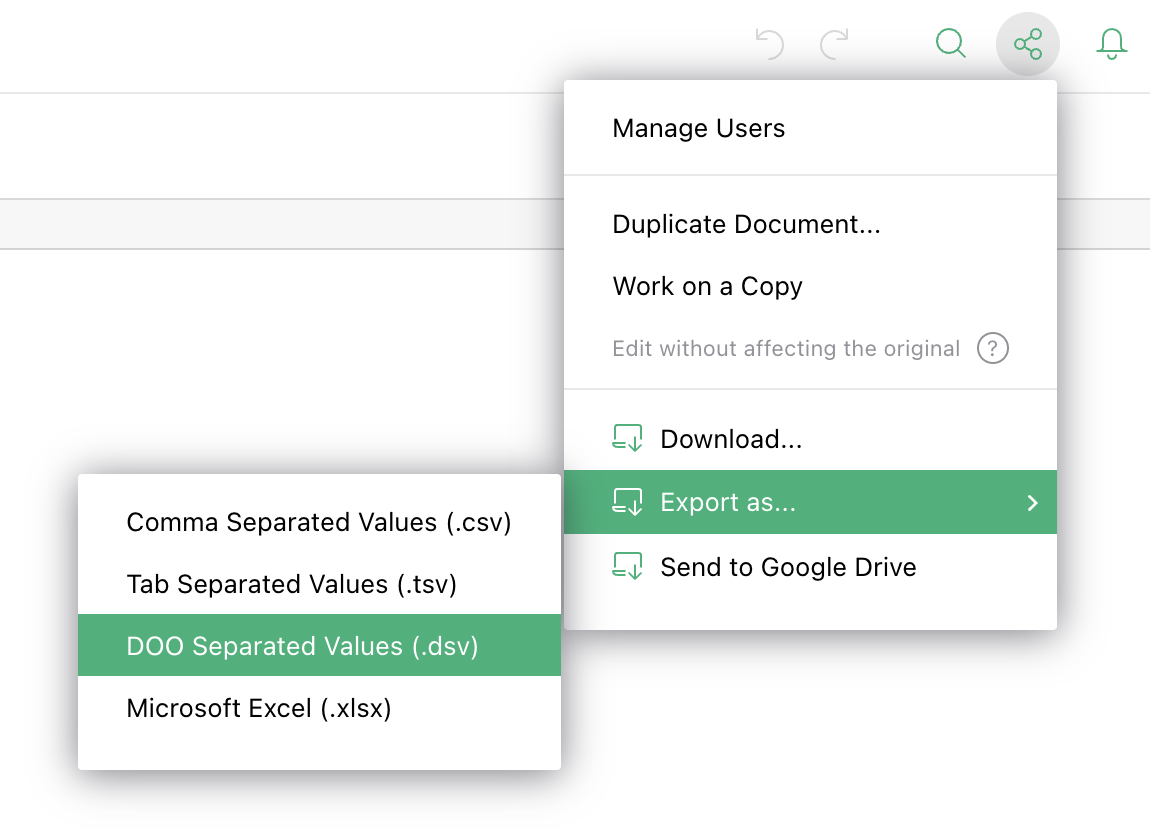Screen dimensions: 1150x838
Task: Select Send to Google Drive
Action: (787, 566)
